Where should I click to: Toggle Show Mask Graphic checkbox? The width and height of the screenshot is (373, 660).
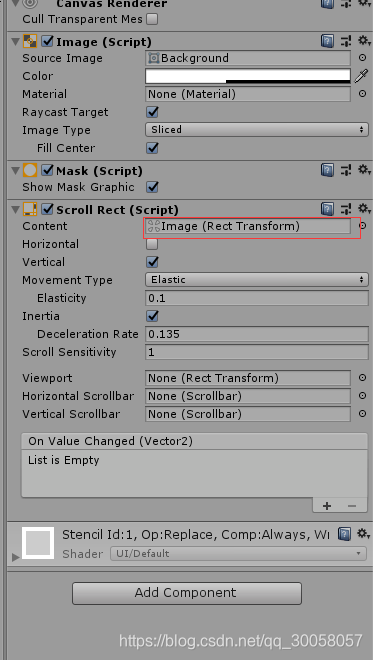click(x=152, y=187)
